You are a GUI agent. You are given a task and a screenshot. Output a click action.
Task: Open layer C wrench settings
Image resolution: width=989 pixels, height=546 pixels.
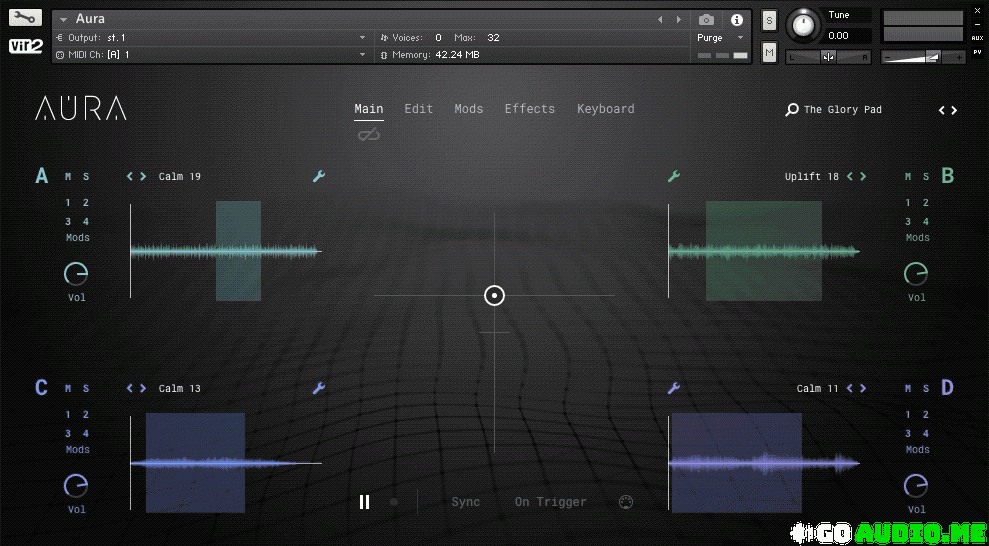[319, 388]
